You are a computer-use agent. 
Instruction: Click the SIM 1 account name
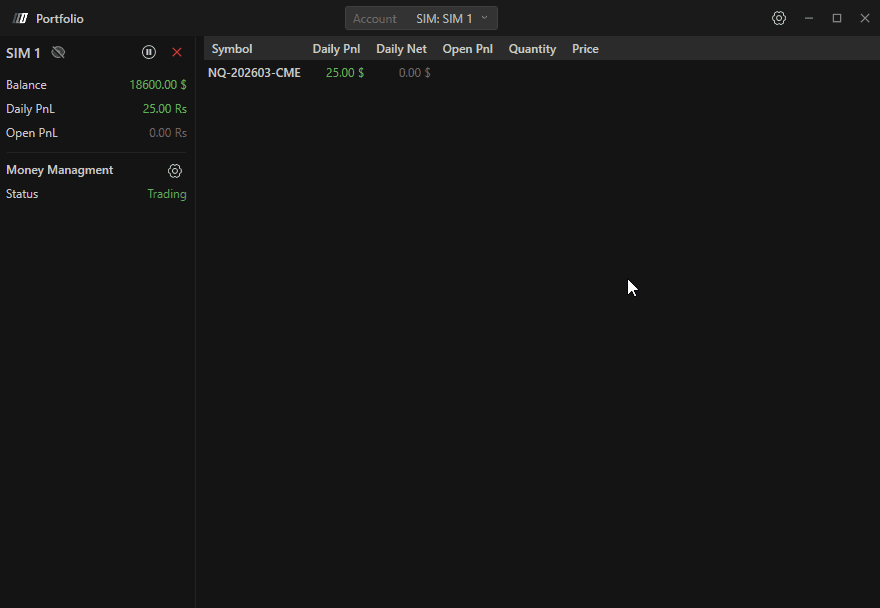click(x=23, y=53)
